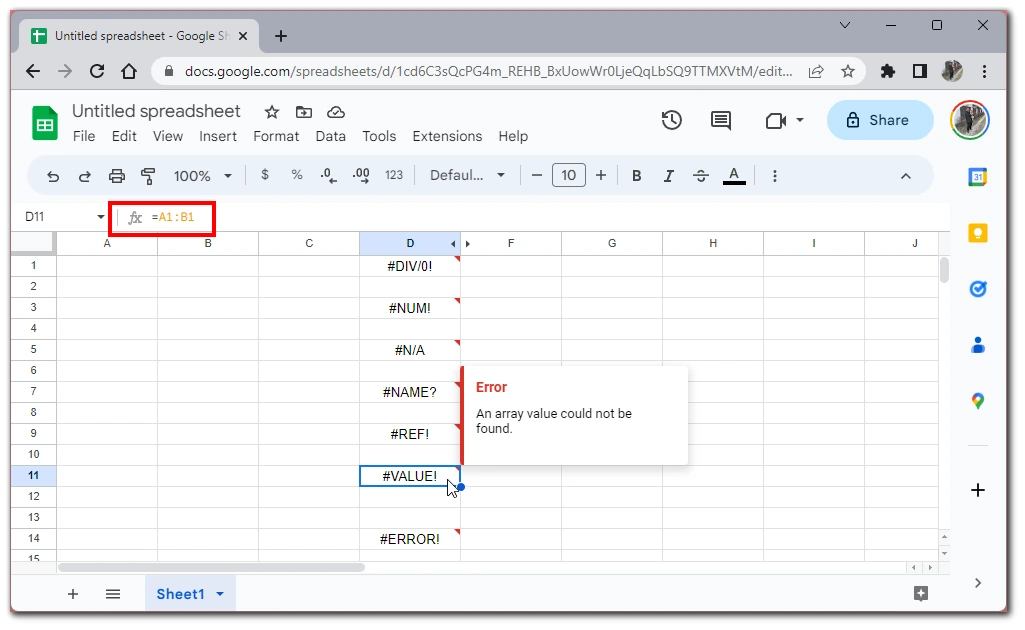Open the Default font dropdown

[x=467, y=176]
